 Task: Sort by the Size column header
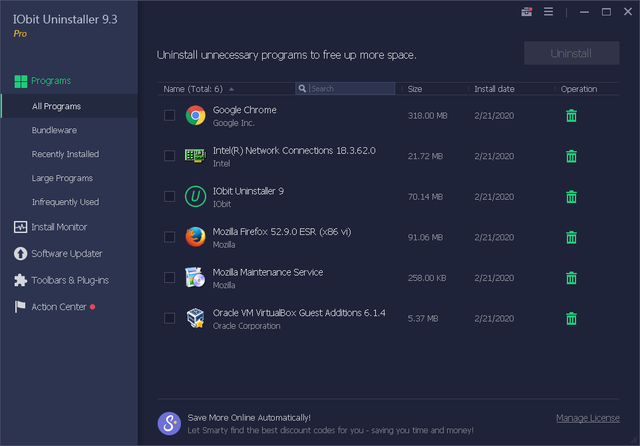click(415, 89)
